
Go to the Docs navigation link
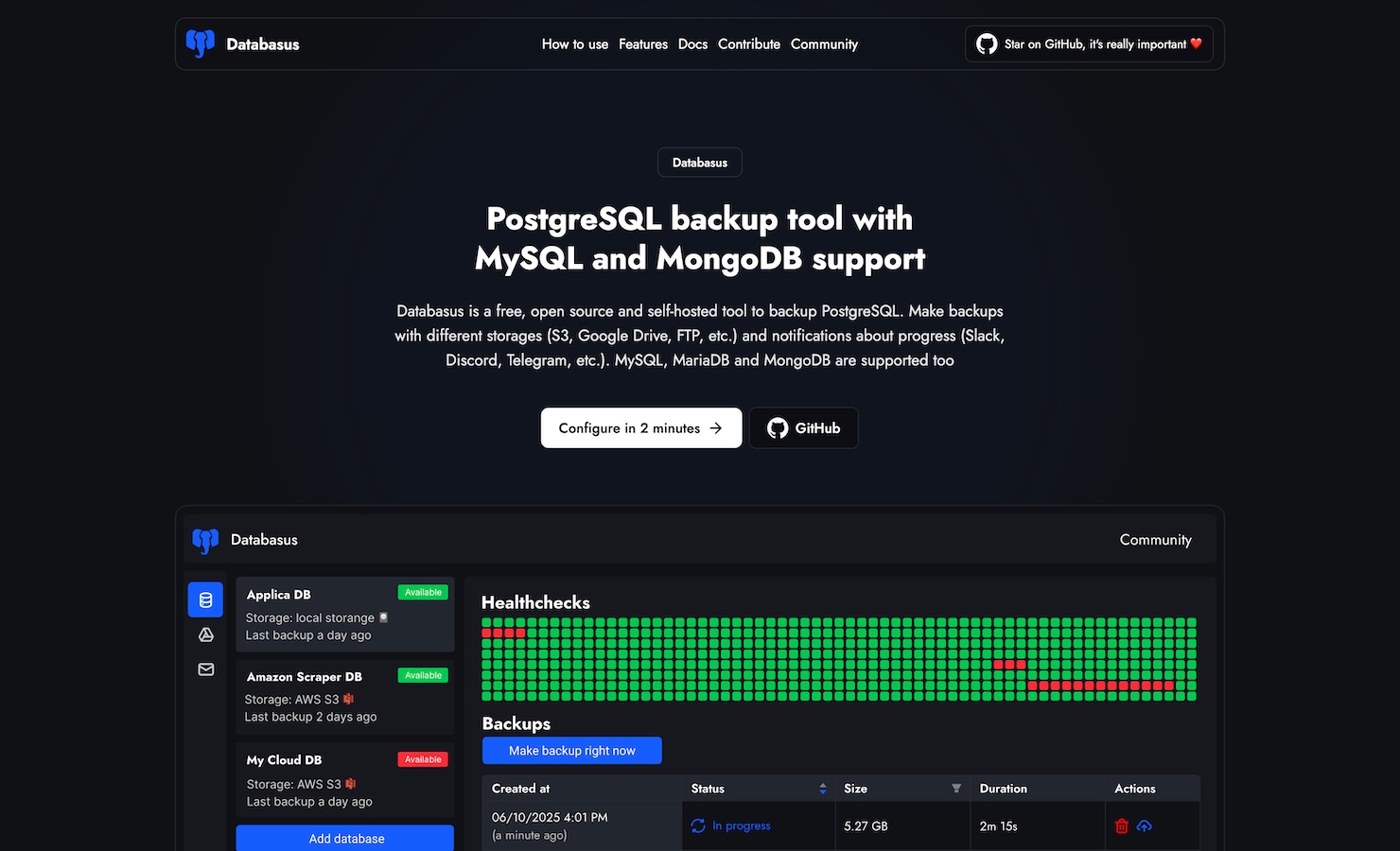(x=692, y=44)
